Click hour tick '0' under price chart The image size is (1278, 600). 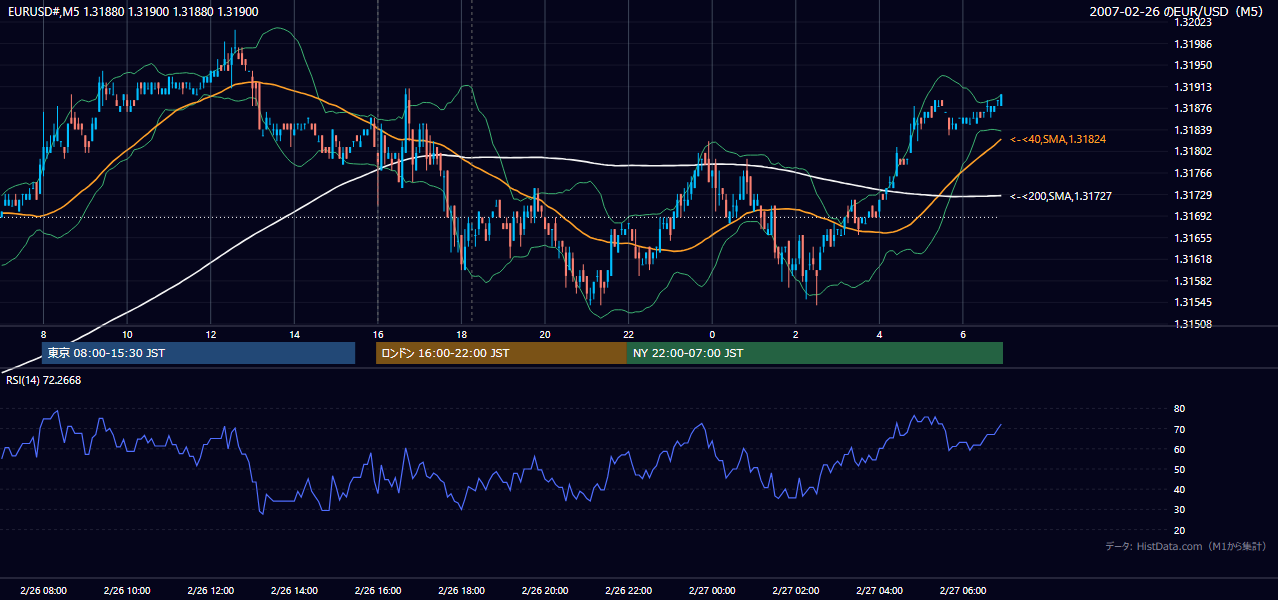(711, 334)
